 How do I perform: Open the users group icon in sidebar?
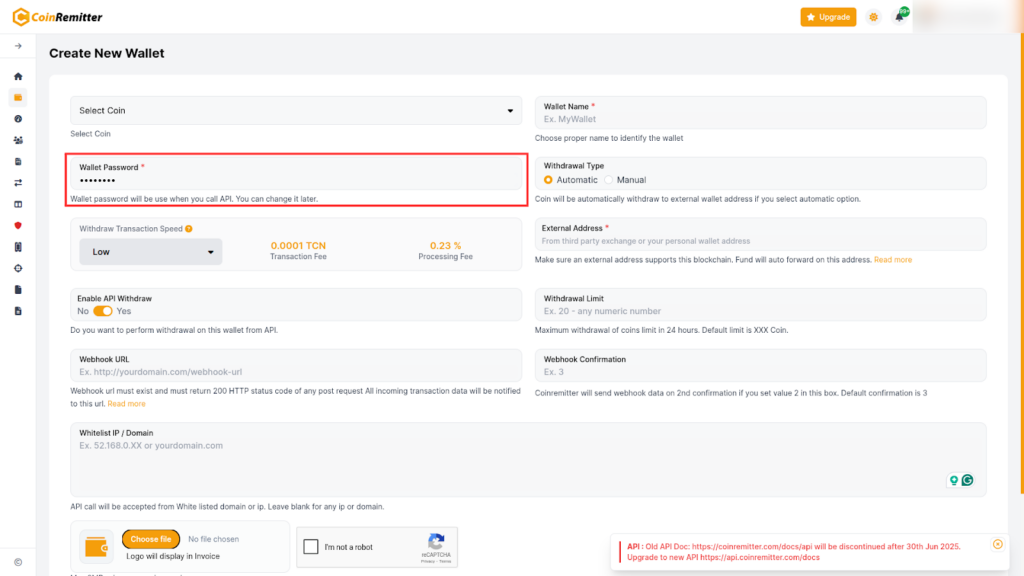click(18, 140)
